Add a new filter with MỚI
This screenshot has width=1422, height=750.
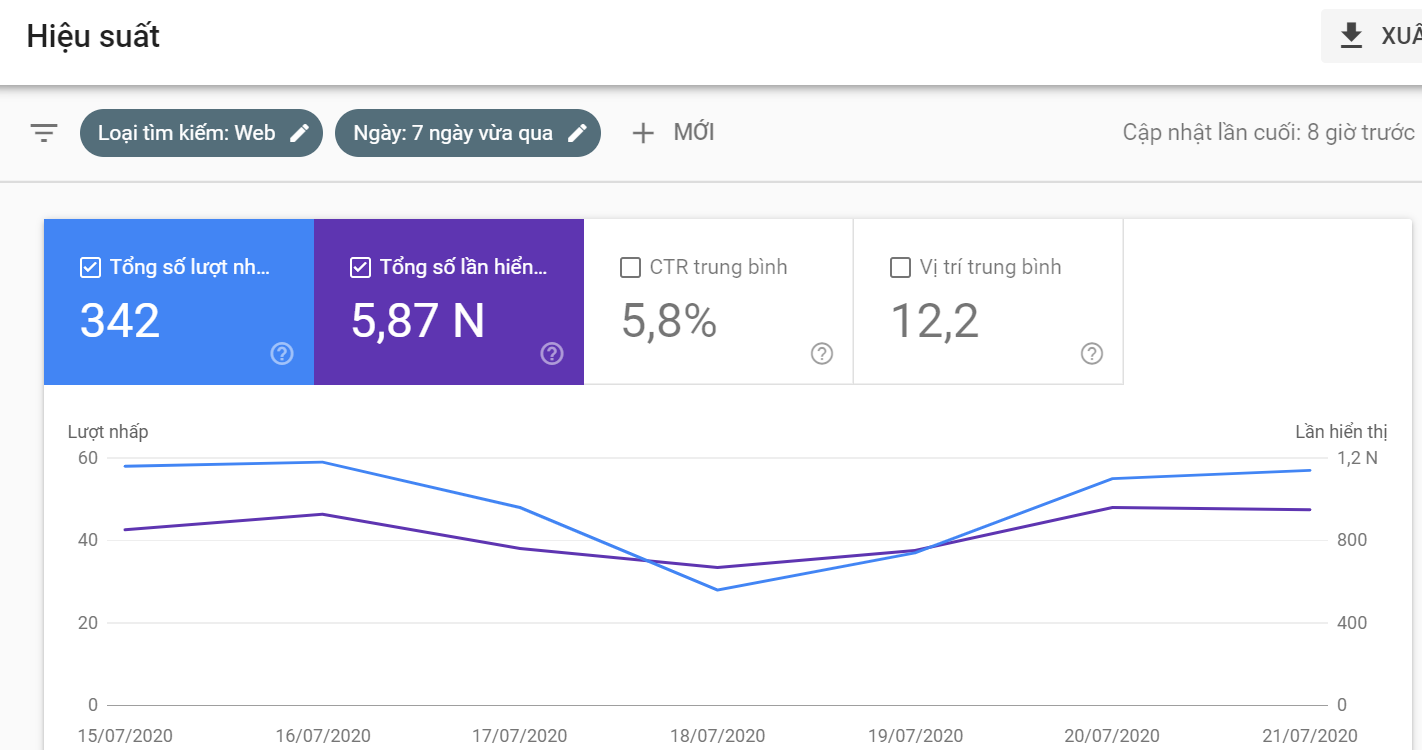point(673,133)
